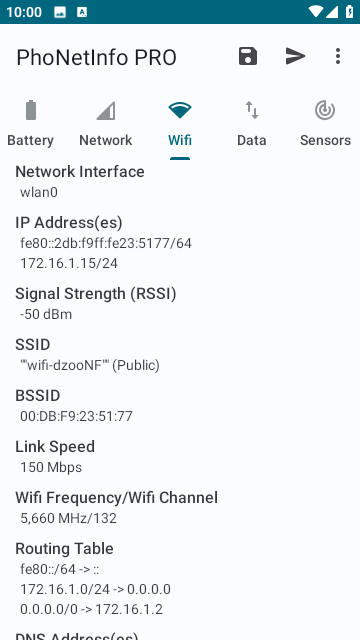Tap the Data arrows tab icon
Image resolution: width=360 pixels, height=640 pixels.
252,110
